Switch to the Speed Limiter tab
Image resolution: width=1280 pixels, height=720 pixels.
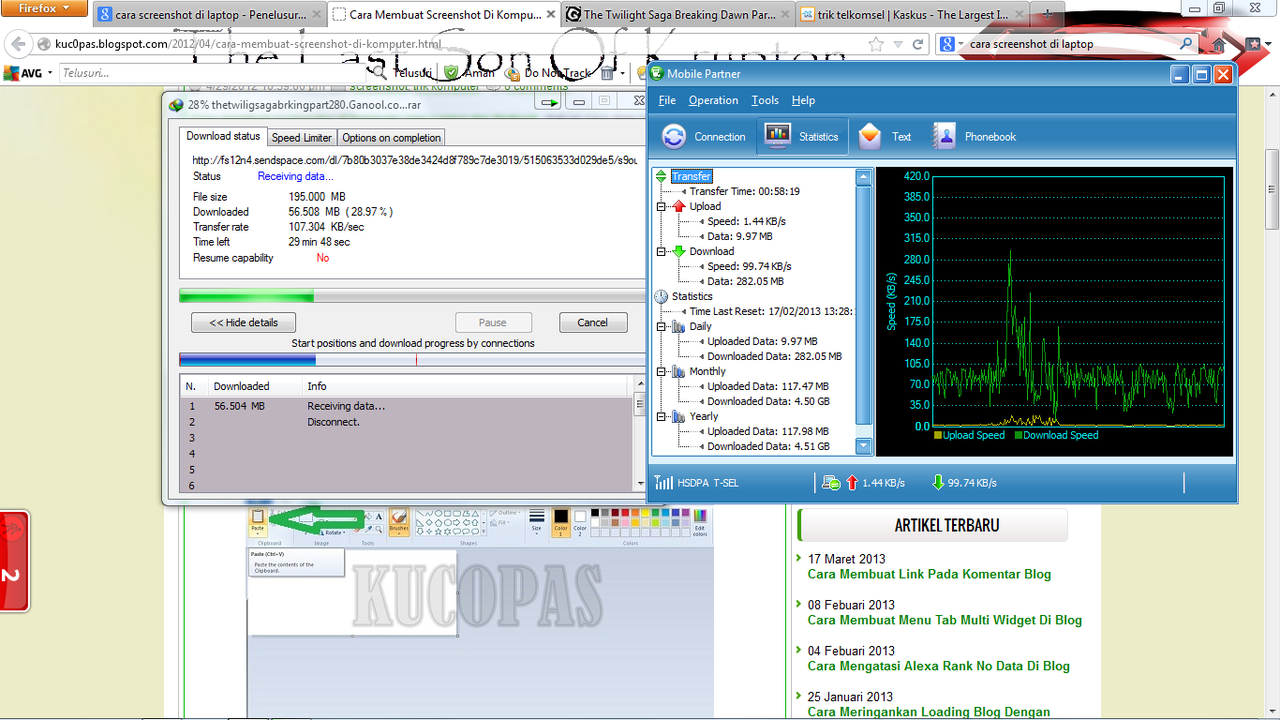(x=301, y=138)
